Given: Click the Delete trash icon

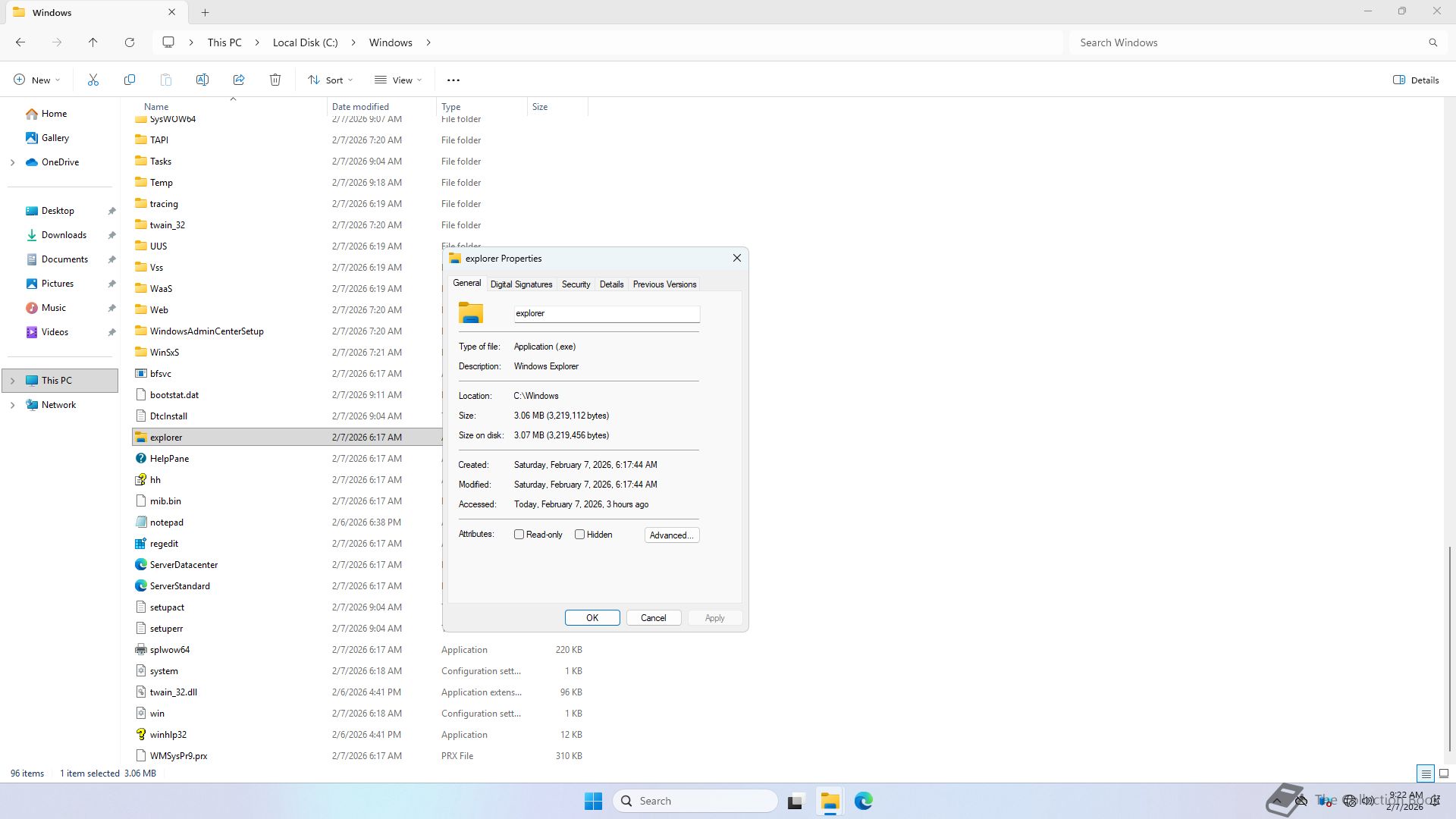Looking at the screenshot, I should coord(275,80).
